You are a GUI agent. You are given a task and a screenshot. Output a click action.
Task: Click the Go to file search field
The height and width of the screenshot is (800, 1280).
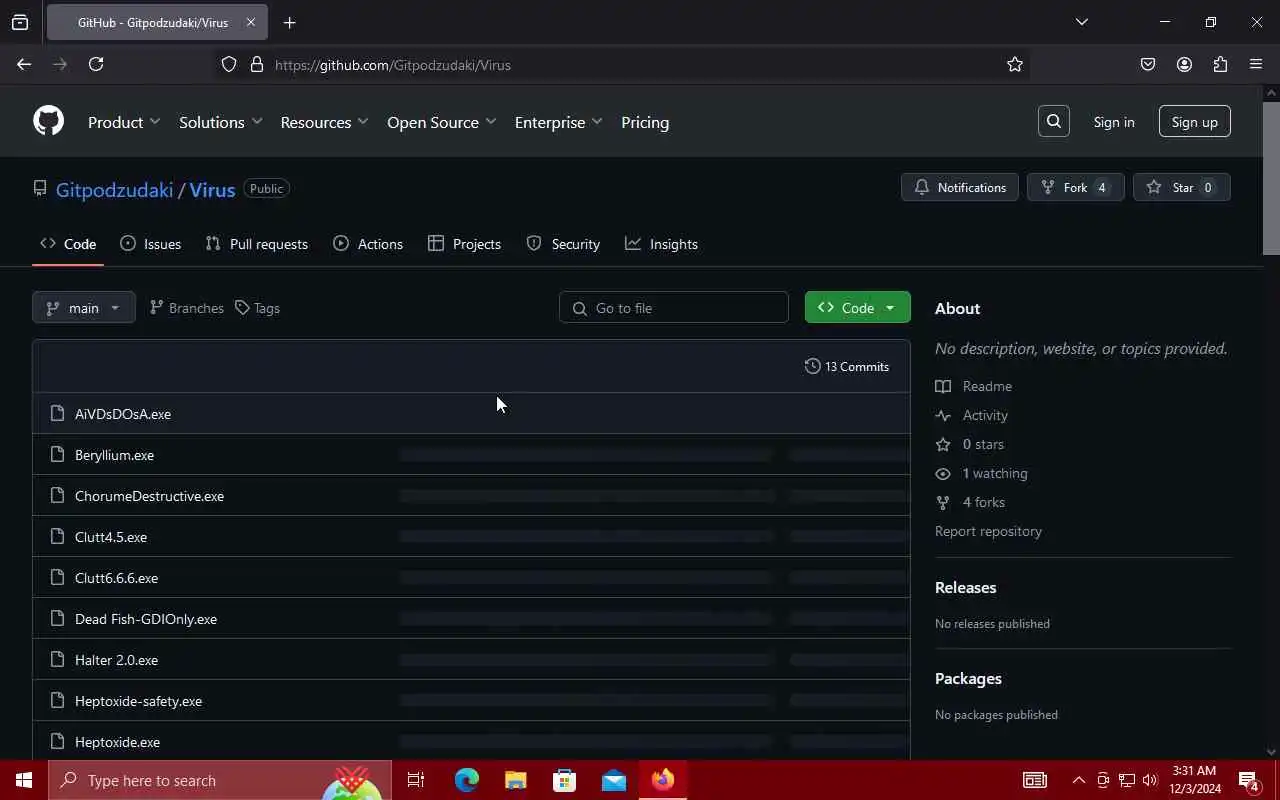click(674, 308)
